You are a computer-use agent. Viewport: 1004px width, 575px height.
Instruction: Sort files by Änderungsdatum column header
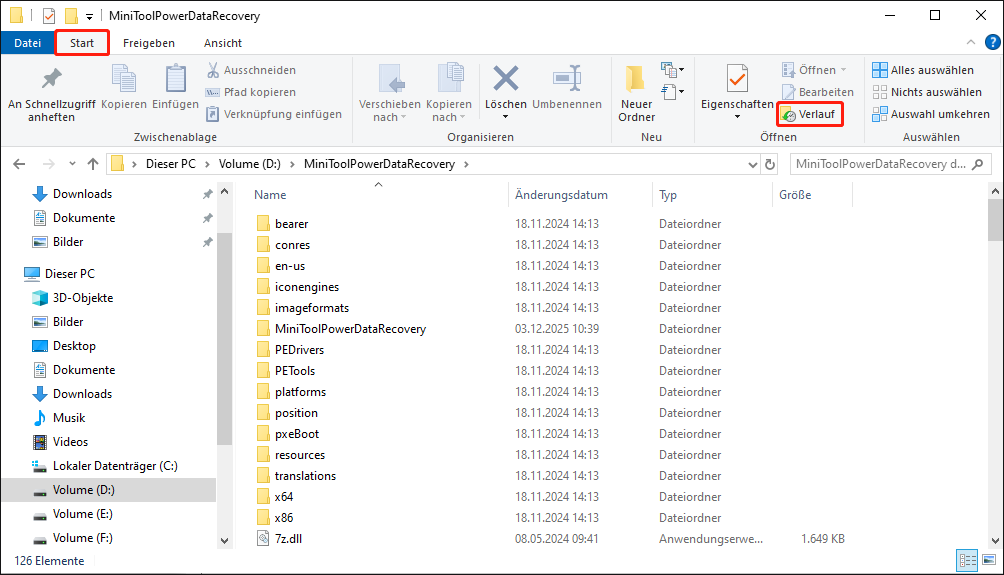pyautogui.click(x=561, y=195)
